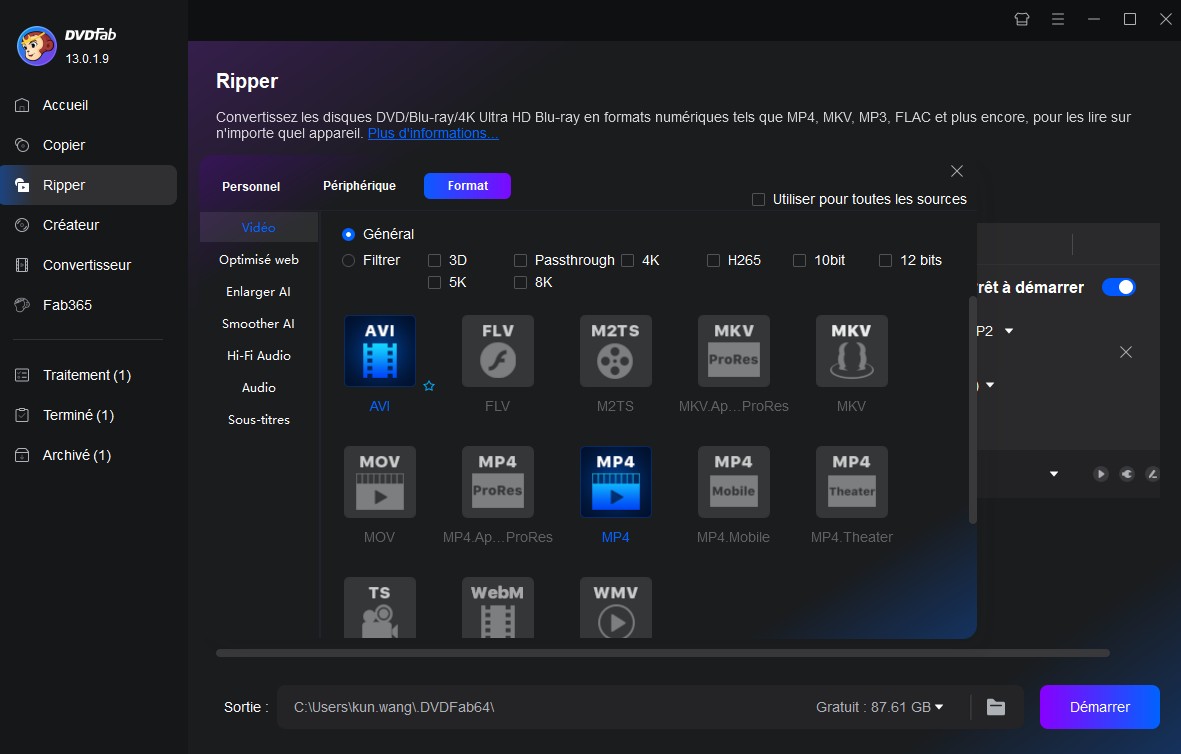Open the Sous-titres category
The image size is (1181, 754).
coord(258,420)
